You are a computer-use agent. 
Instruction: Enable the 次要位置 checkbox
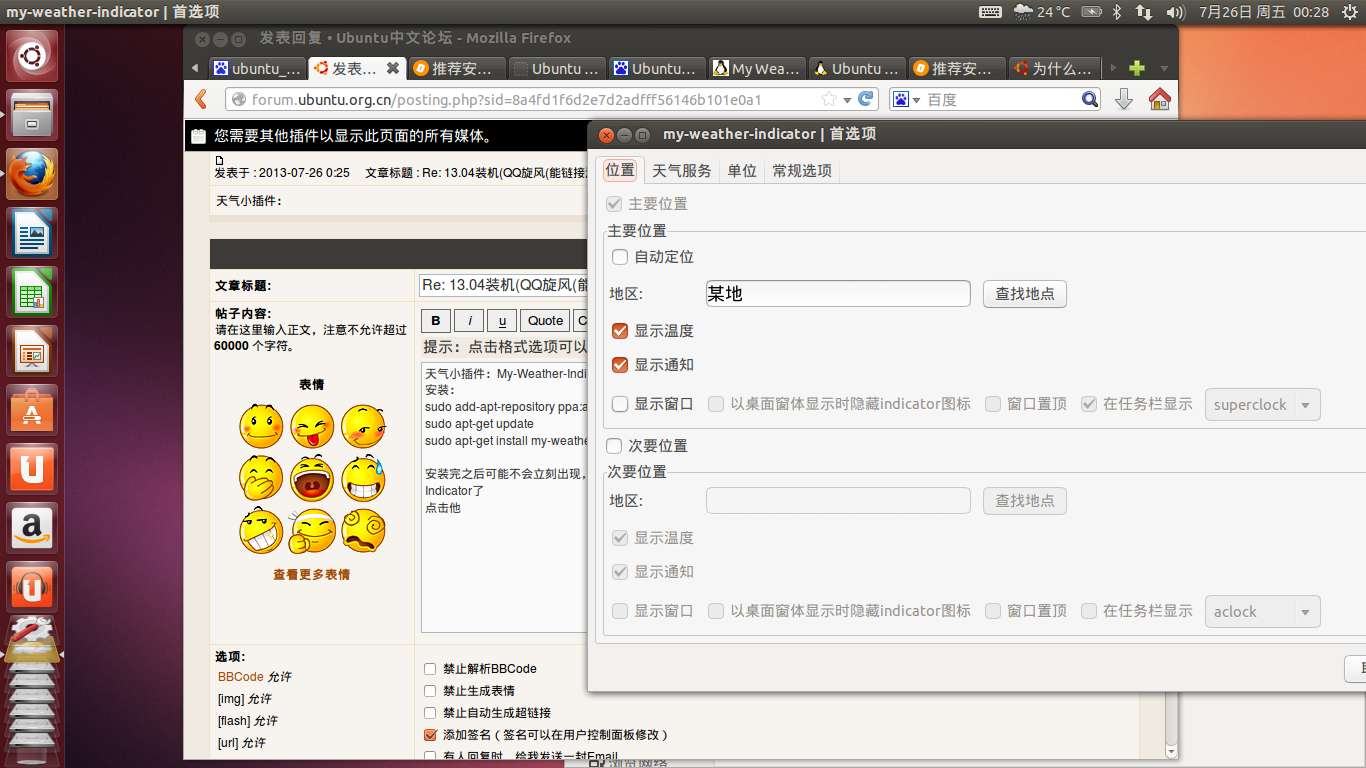coord(615,446)
